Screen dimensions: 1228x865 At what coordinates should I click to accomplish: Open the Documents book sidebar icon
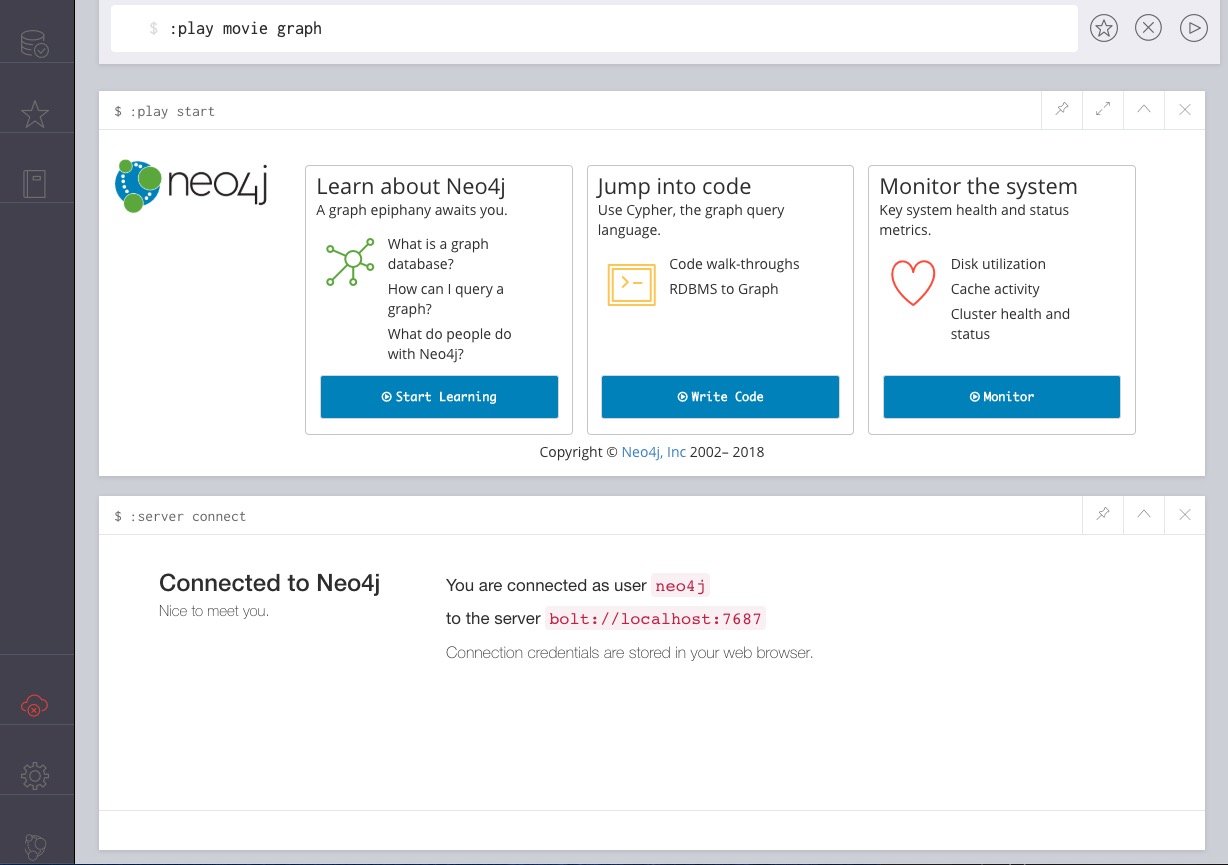point(35,184)
